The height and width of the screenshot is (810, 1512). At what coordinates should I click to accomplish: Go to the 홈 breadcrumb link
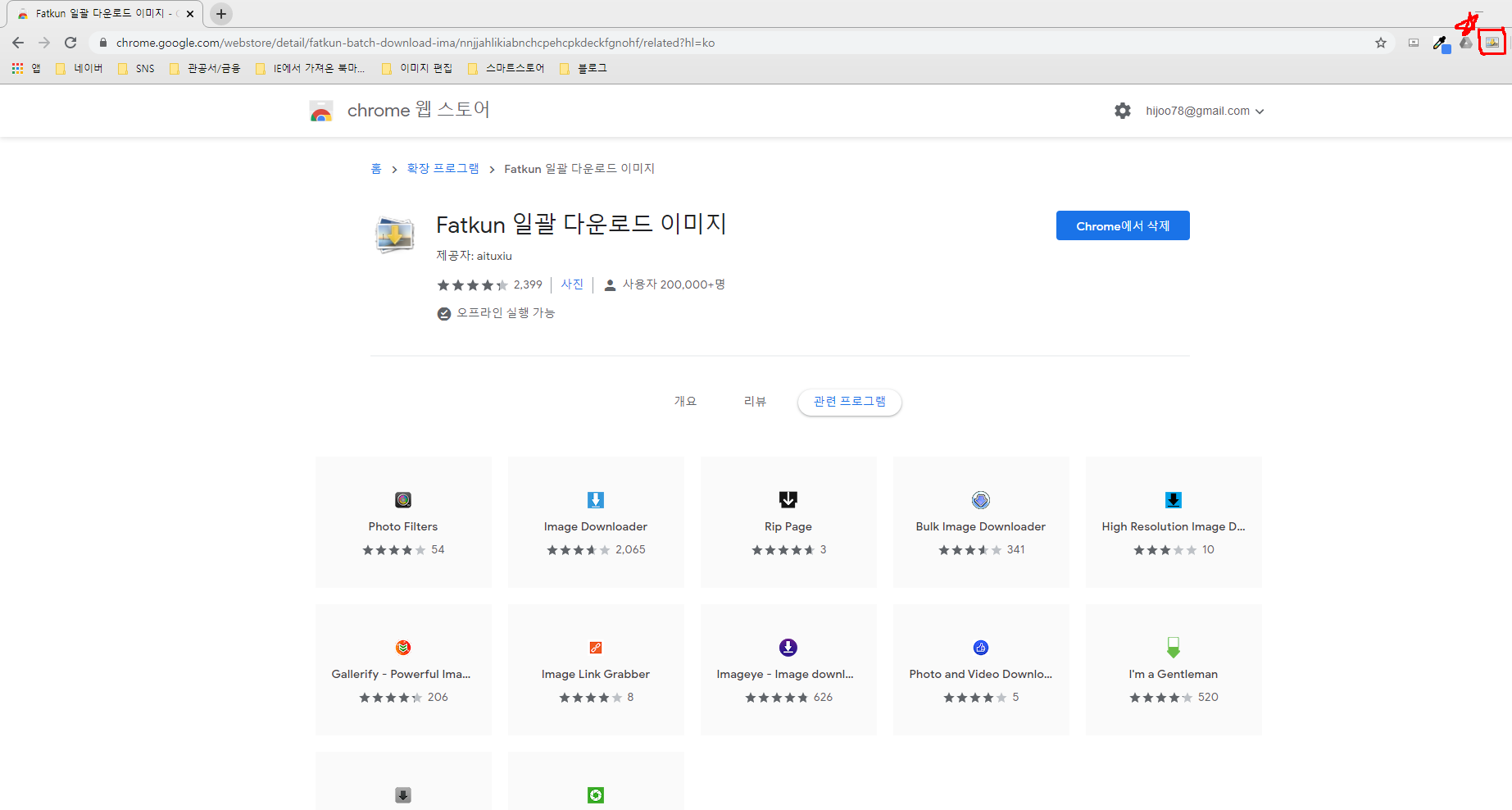point(376,168)
